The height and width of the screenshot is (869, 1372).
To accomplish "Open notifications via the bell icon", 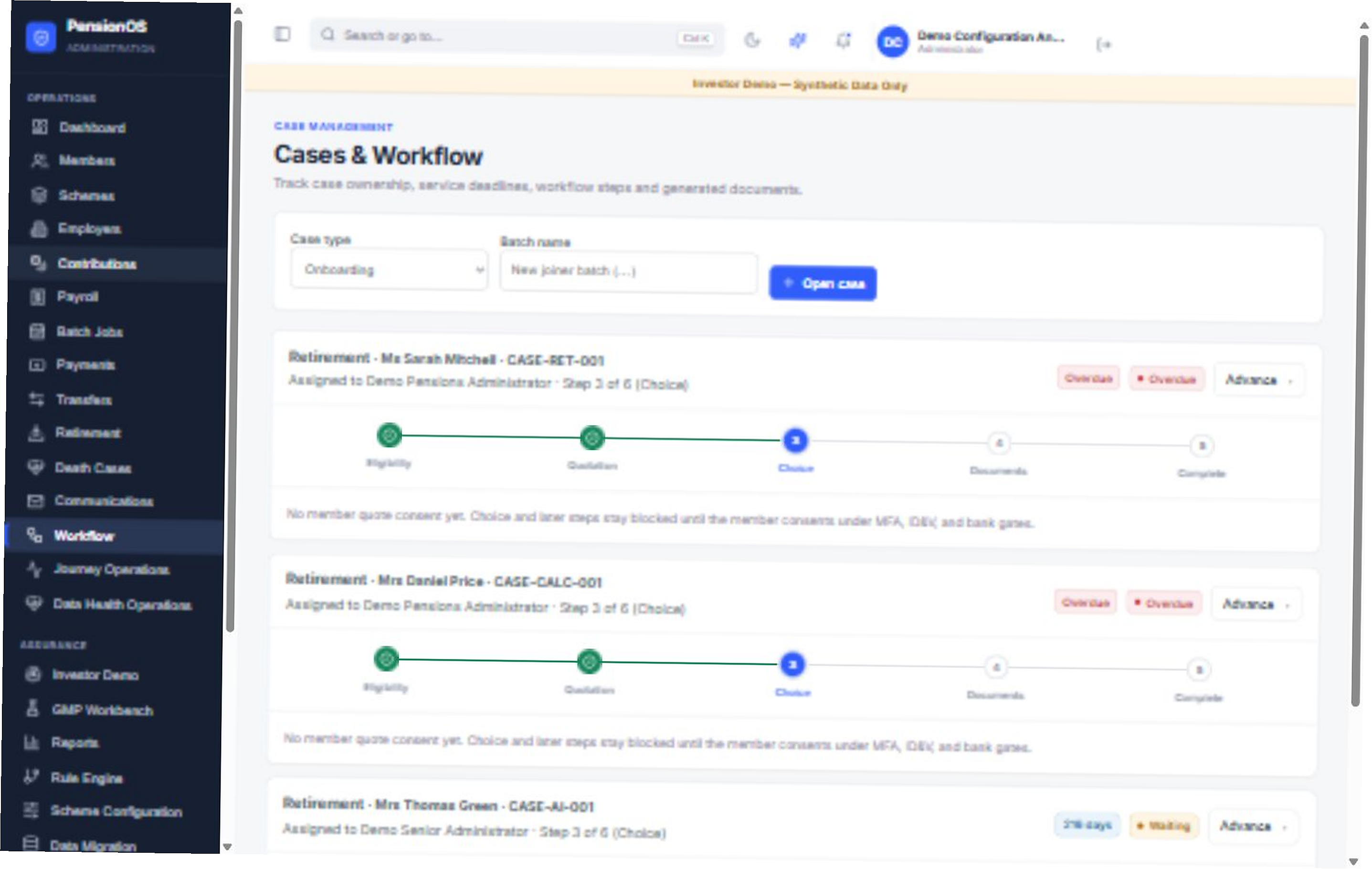I will tap(843, 41).
